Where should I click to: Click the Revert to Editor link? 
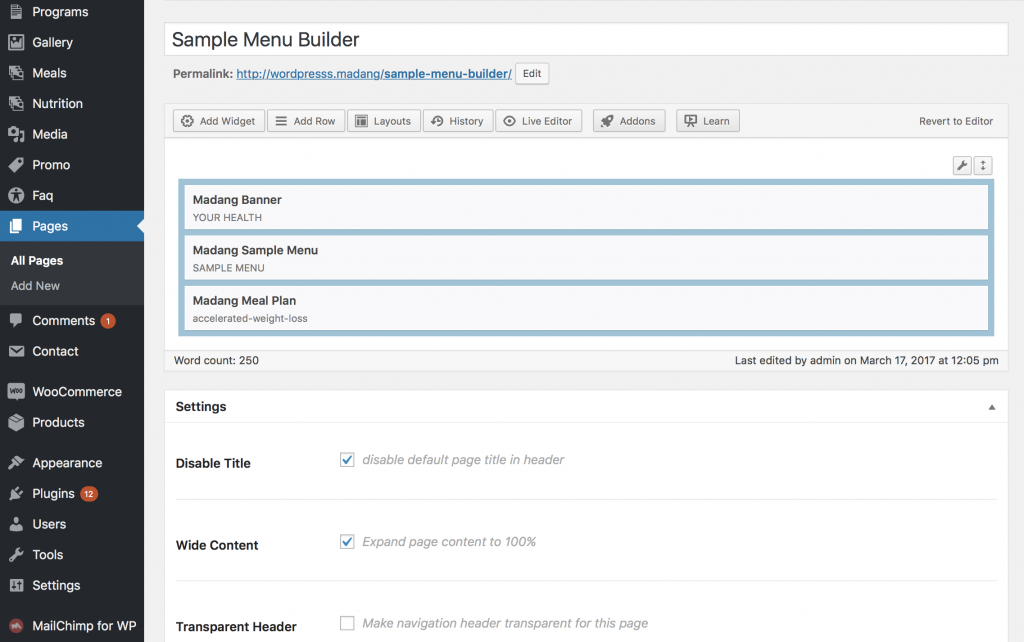click(955, 121)
